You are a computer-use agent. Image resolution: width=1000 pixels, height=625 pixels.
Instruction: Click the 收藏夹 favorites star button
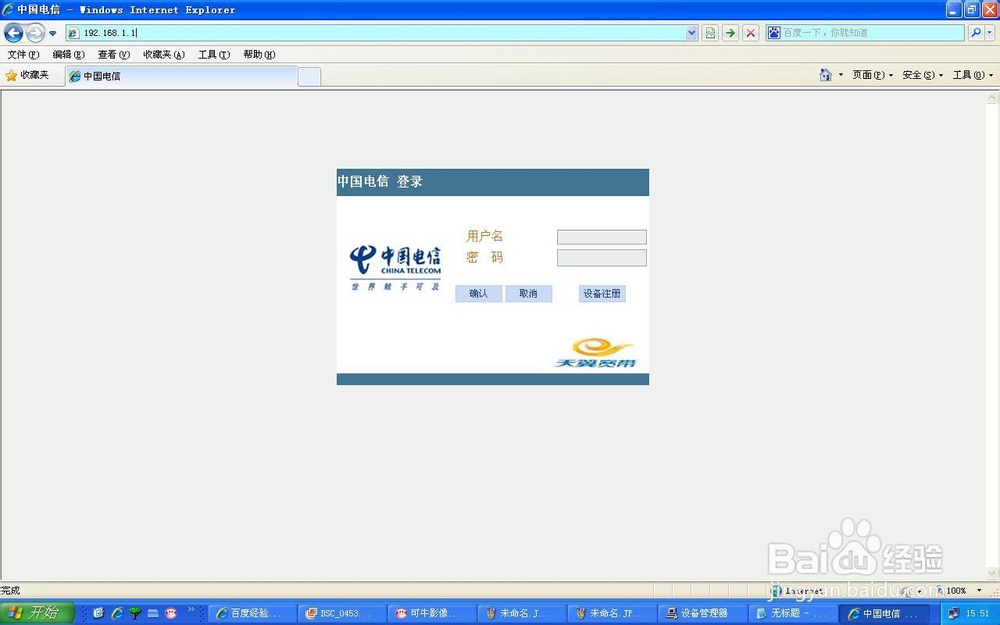pos(27,75)
